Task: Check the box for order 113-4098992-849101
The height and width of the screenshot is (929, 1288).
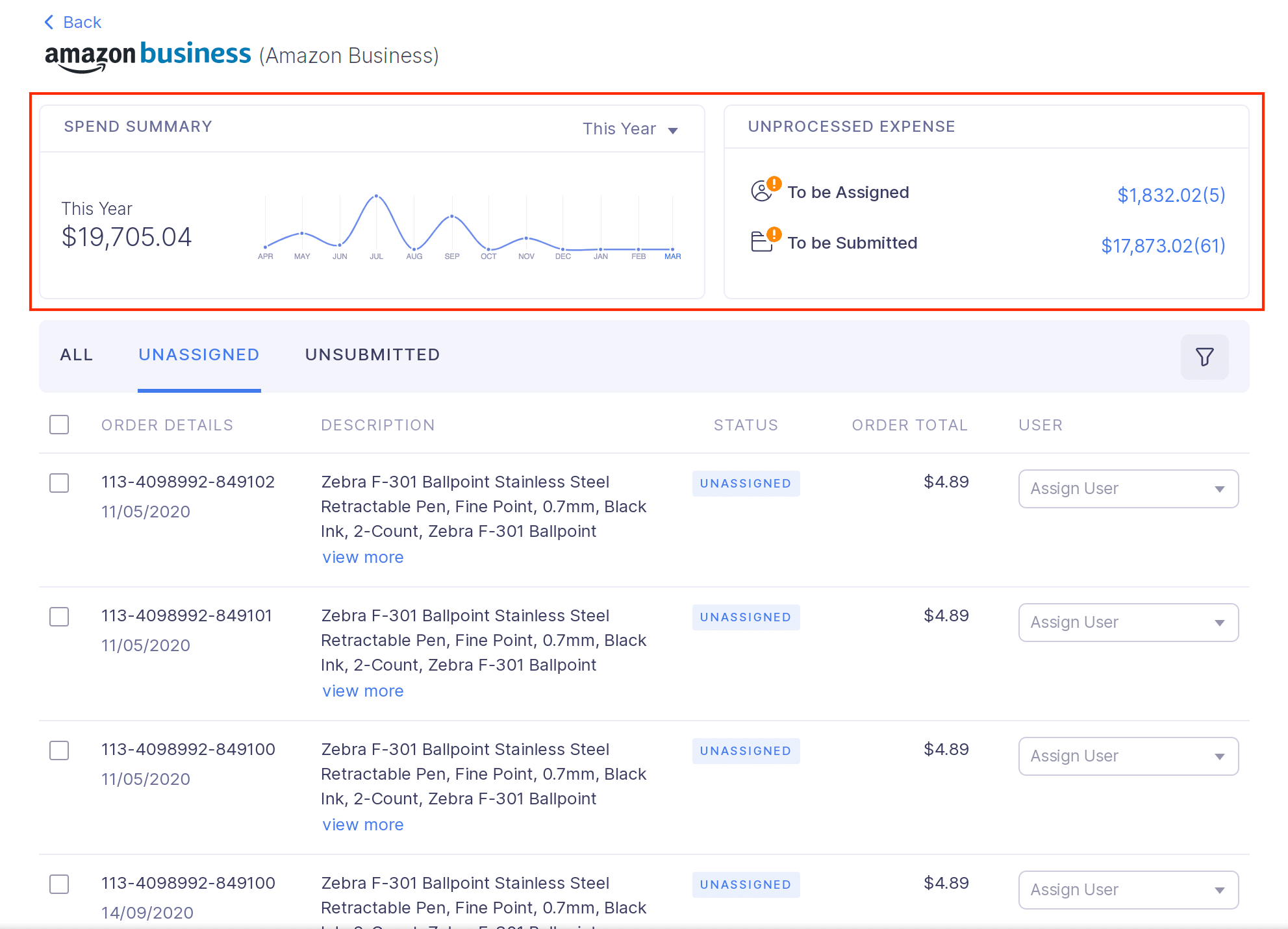Action: [59, 616]
